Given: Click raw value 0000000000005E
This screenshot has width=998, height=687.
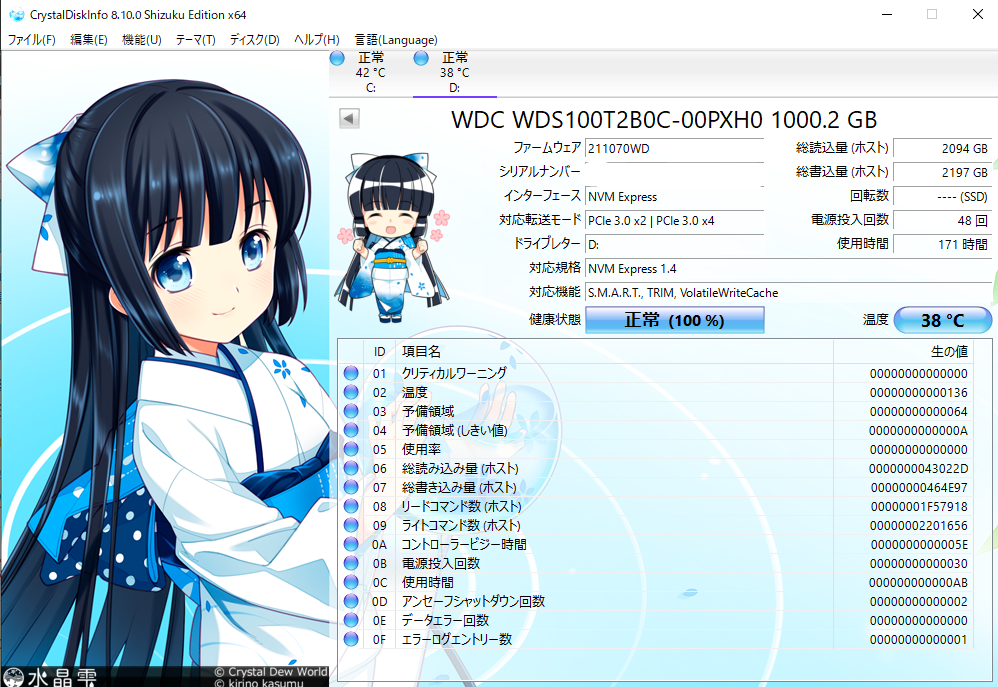Looking at the screenshot, I should (x=918, y=545).
